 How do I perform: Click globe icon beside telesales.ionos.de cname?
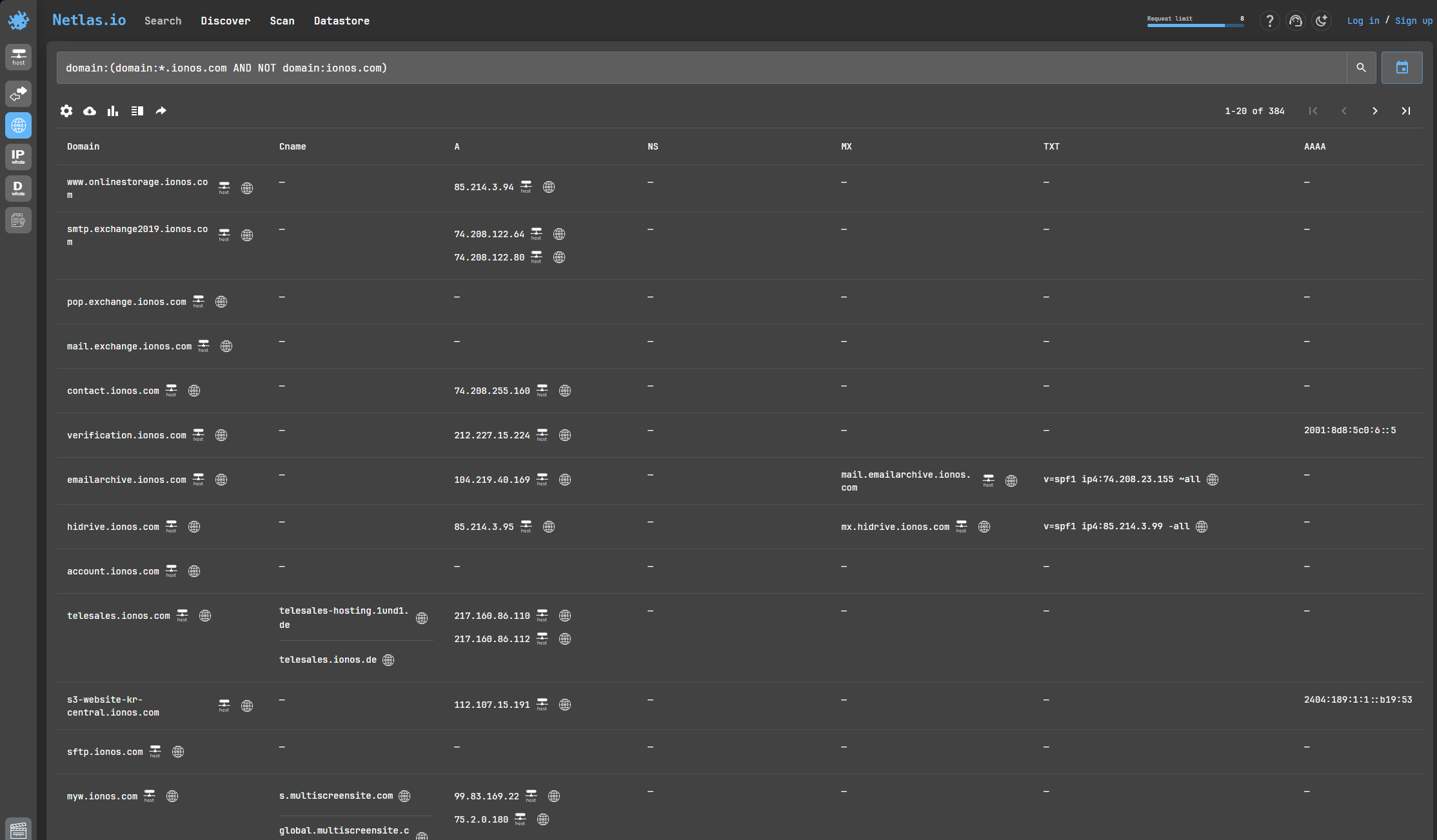click(388, 659)
